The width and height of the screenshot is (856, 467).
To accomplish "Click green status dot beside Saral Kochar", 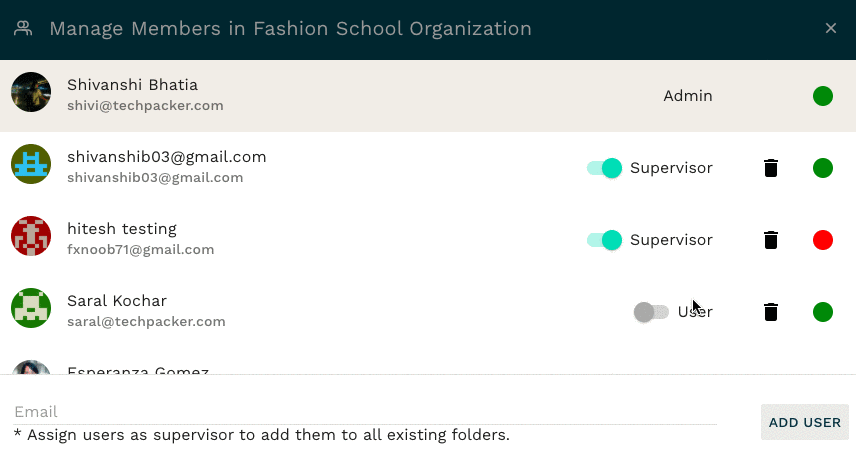I will (x=823, y=312).
